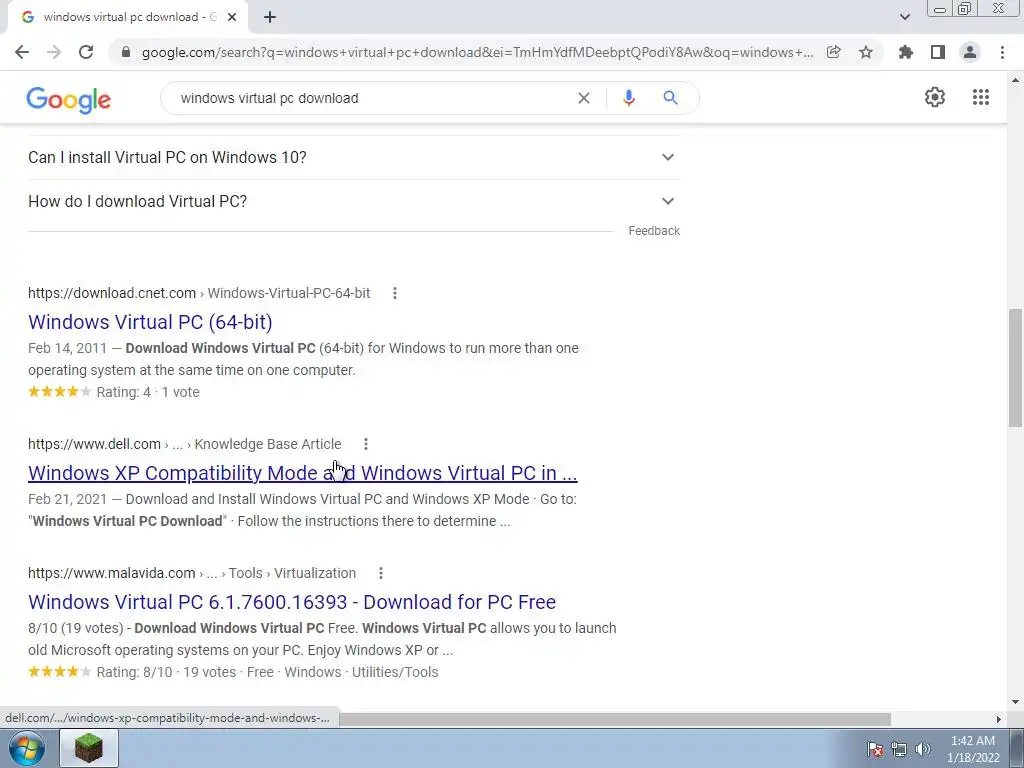Viewport: 1024px width, 768px height.
Task: Click the www.malavida.com URL breadcrumb
Action: tap(192, 573)
